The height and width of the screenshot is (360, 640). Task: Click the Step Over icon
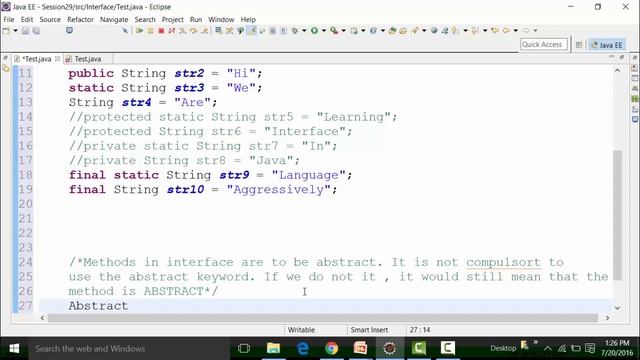click(x=193, y=31)
